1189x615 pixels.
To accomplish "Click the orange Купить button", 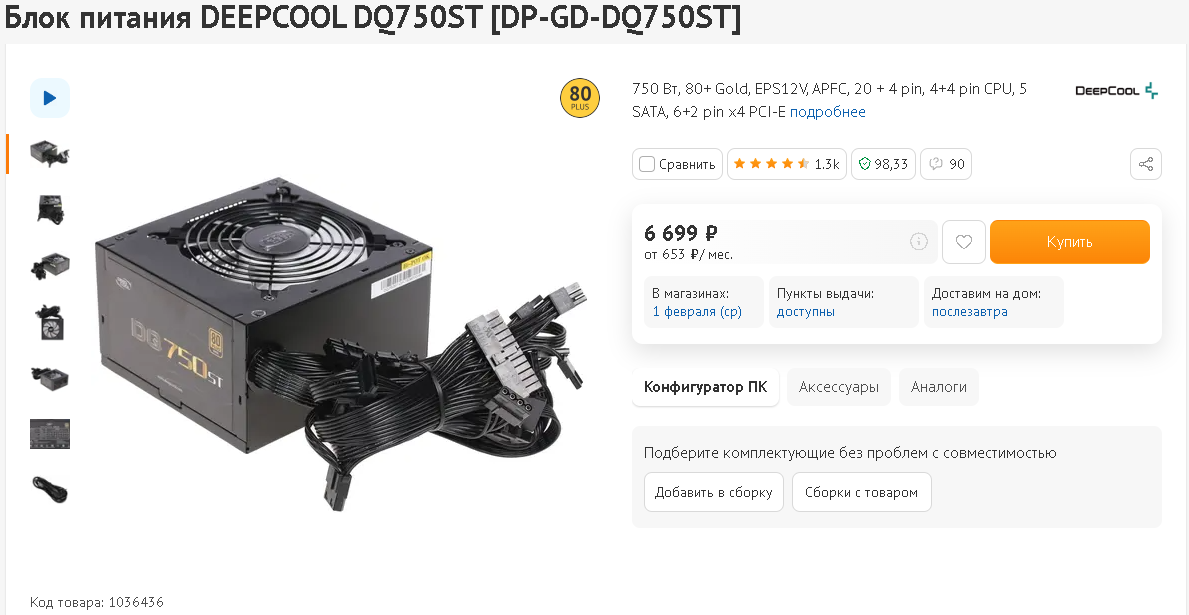I will point(1070,242).
